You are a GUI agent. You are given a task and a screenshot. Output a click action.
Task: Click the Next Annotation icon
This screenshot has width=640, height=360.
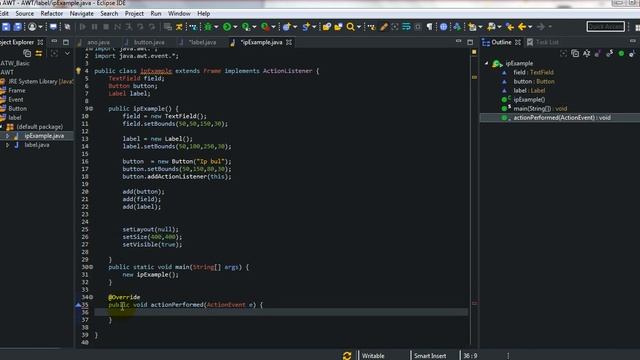click(x=472, y=27)
